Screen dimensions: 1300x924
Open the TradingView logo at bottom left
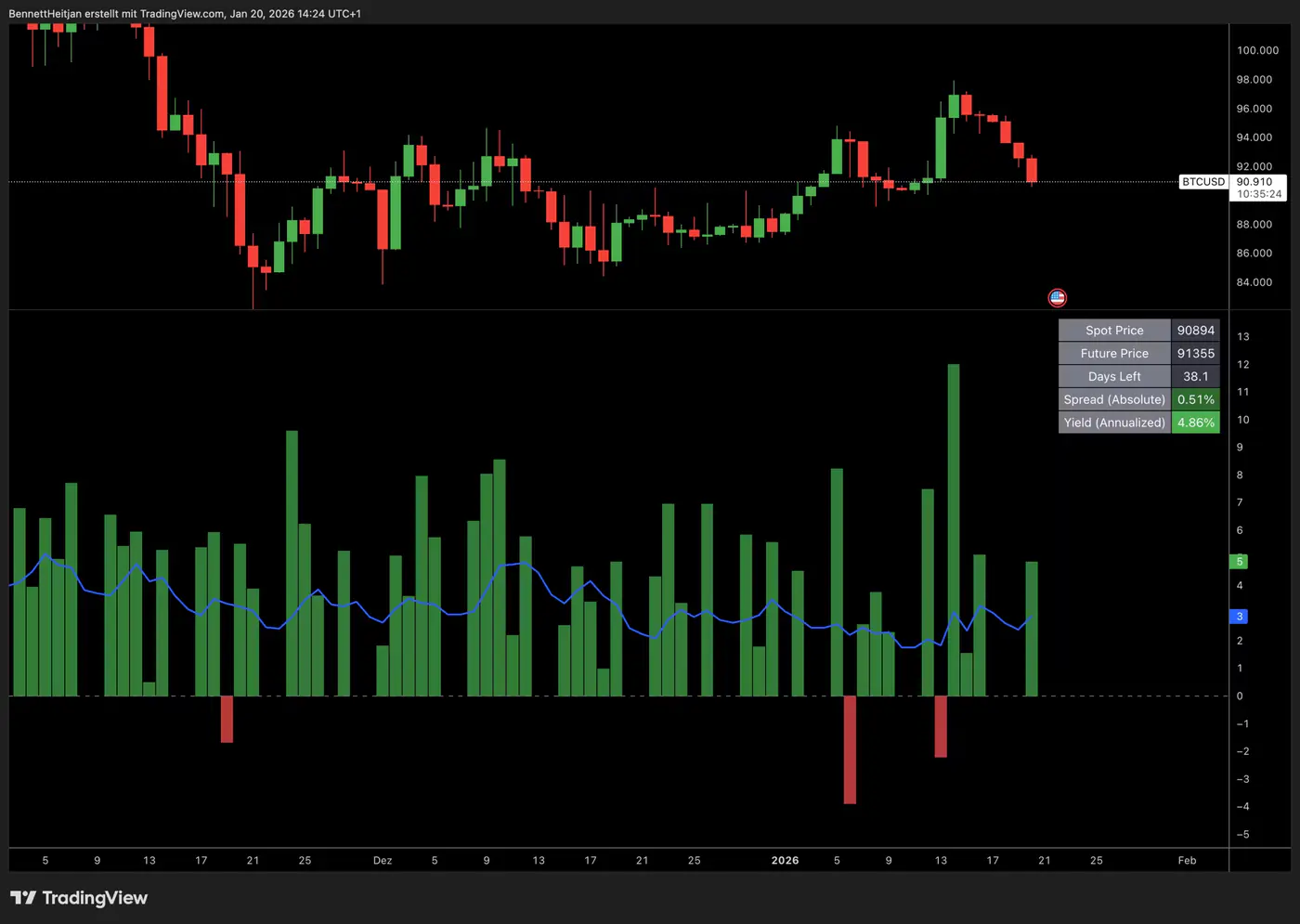79,898
